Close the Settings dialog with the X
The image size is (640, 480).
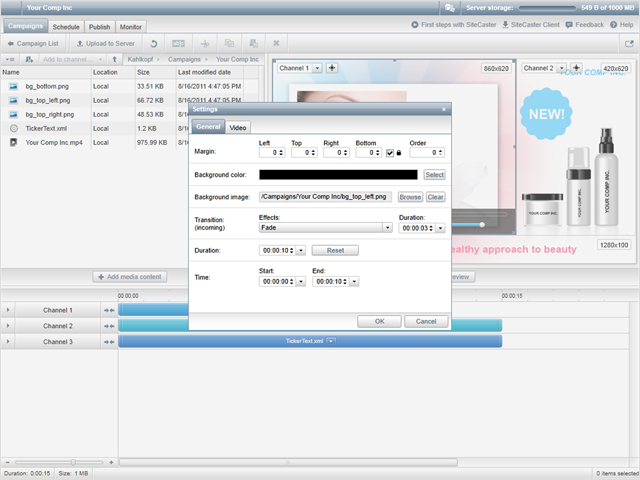444,108
